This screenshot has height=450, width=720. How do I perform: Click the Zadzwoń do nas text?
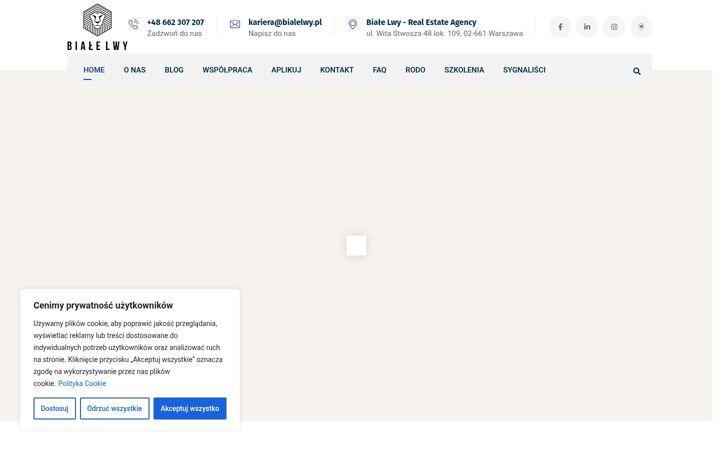click(174, 34)
